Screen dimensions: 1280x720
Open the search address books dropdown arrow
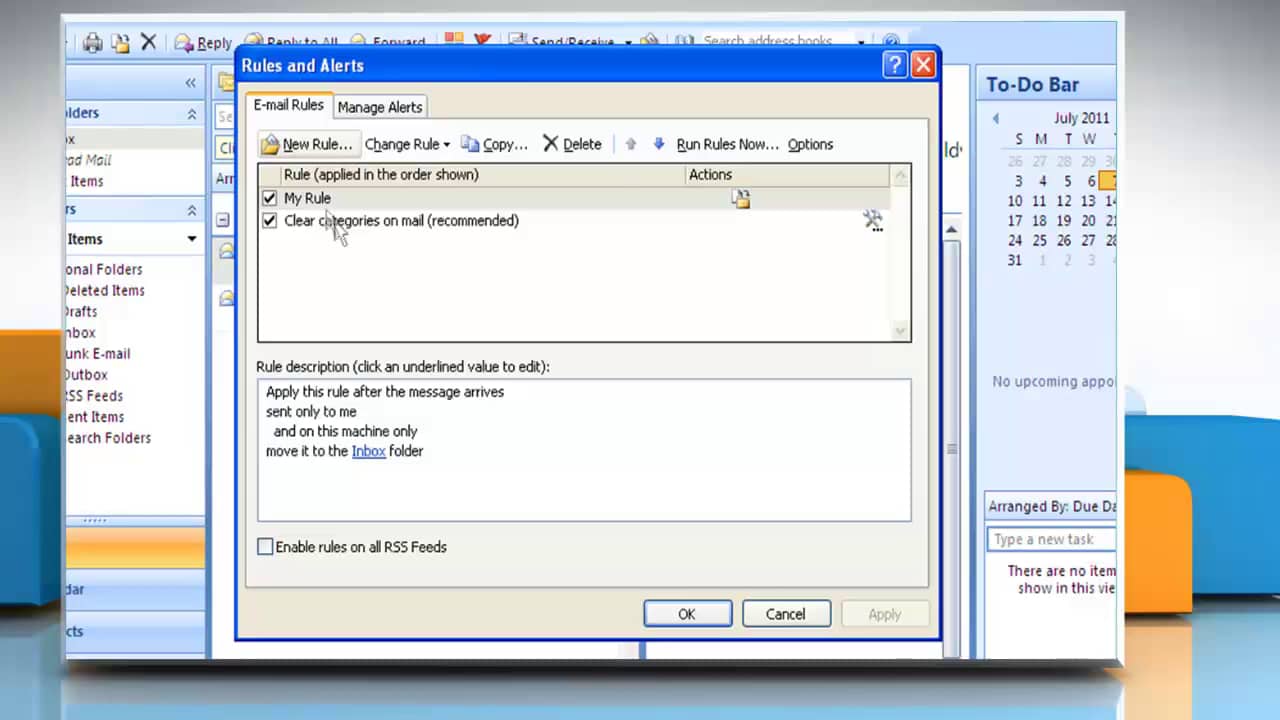tap(861, 43)
